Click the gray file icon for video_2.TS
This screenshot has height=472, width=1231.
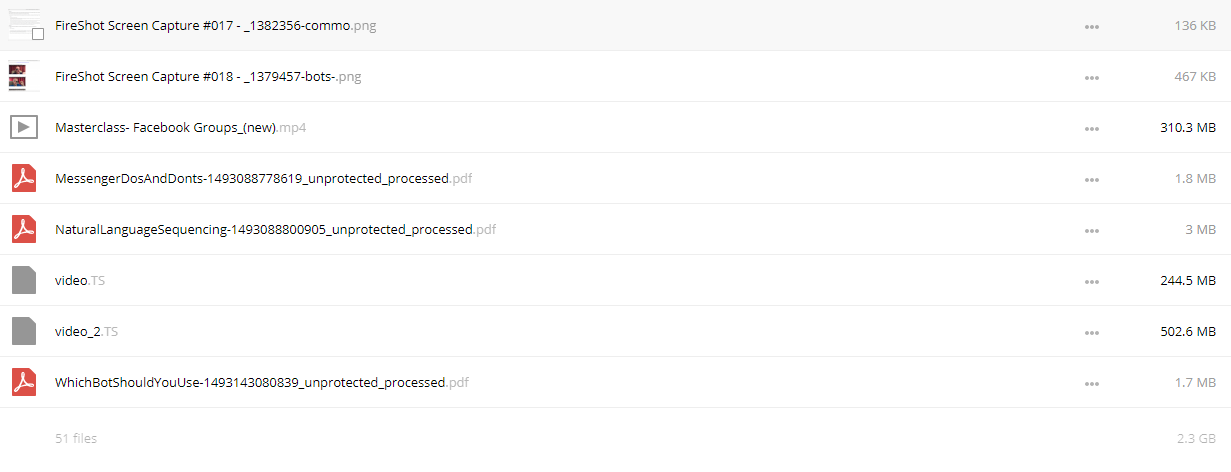pos(24,331)
